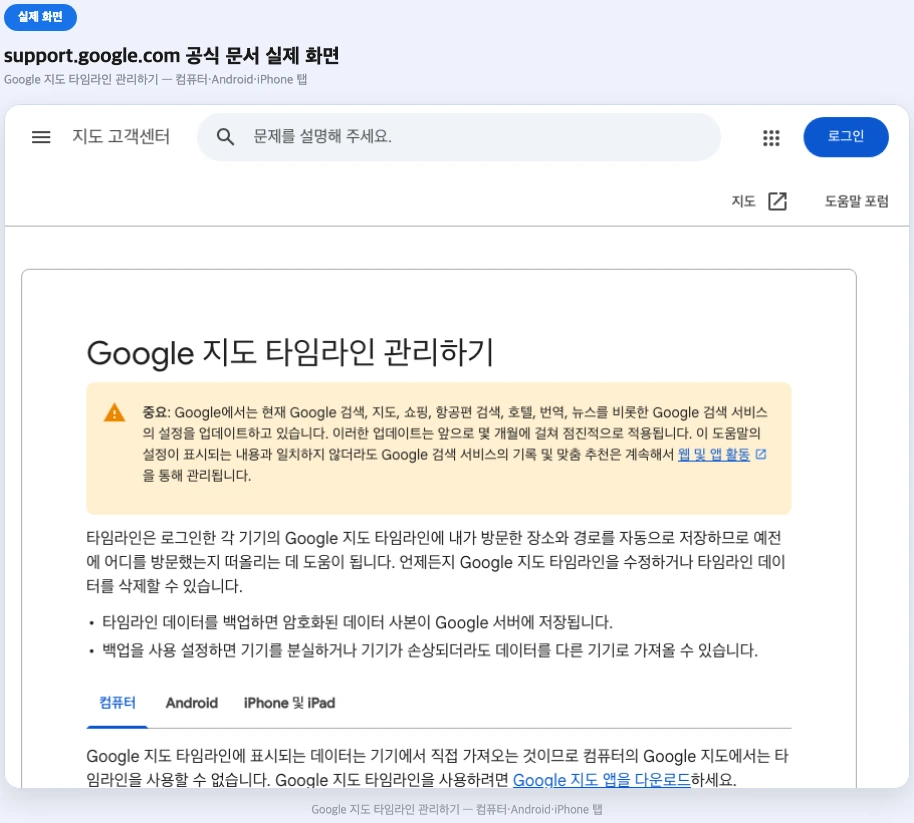Viewport: 914px width, 823px height.
Task: Click the bottom caption Google 지도 타임라인 관리하기
Action: tap(456, 809)
